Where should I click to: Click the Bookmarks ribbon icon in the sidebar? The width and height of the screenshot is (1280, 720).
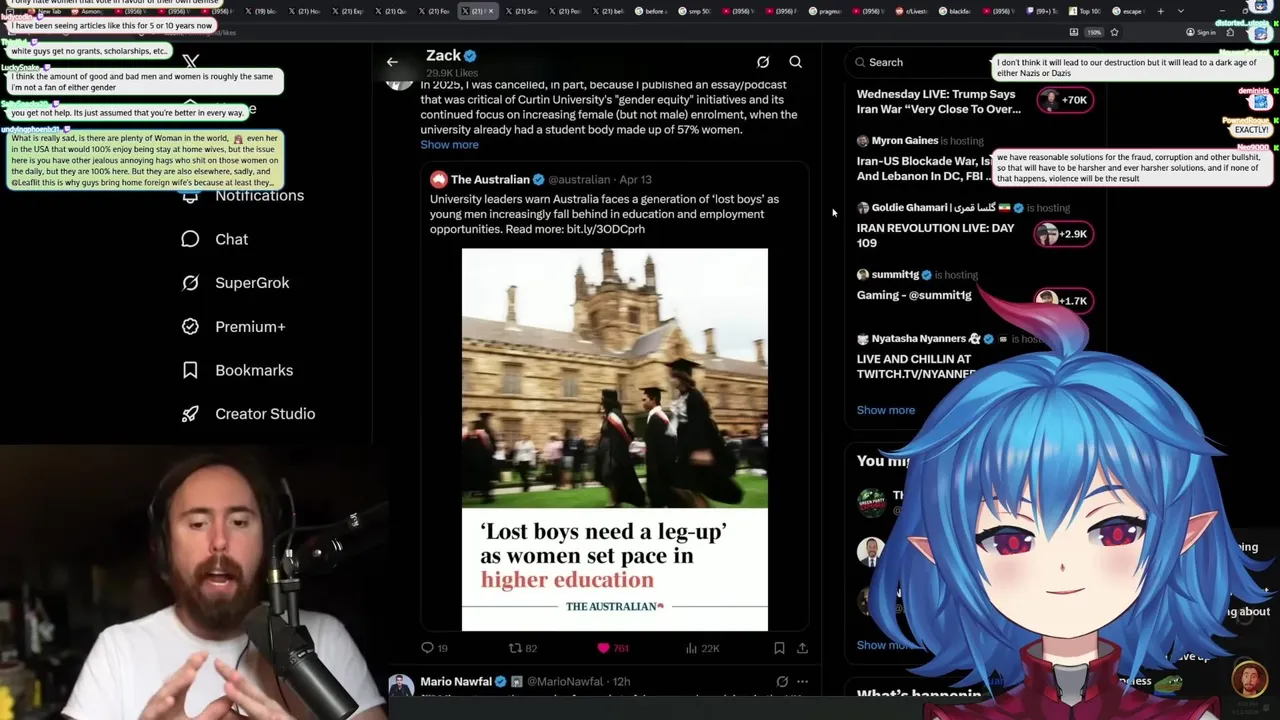point(190,370)
